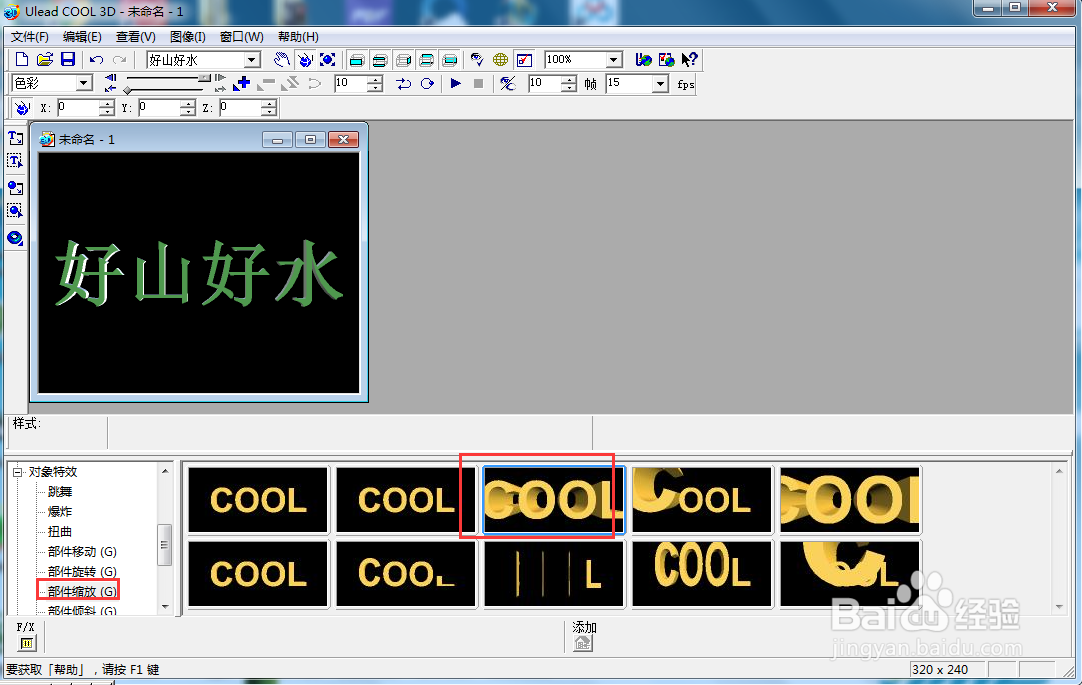Toggle the fourth toolbar visibility button
Viewport: 1082px width, 685px height.
(x=426, y=60)
